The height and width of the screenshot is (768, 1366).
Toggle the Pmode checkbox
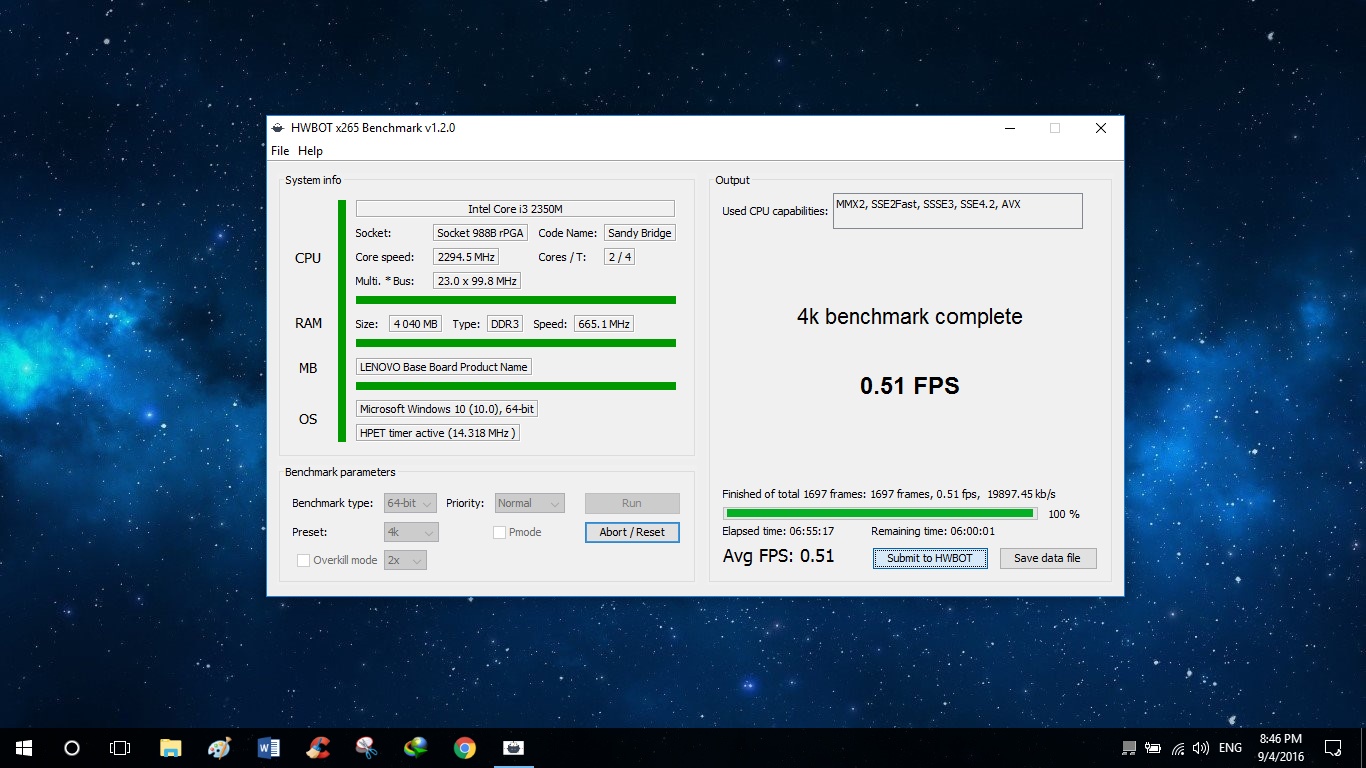[499, 532]
